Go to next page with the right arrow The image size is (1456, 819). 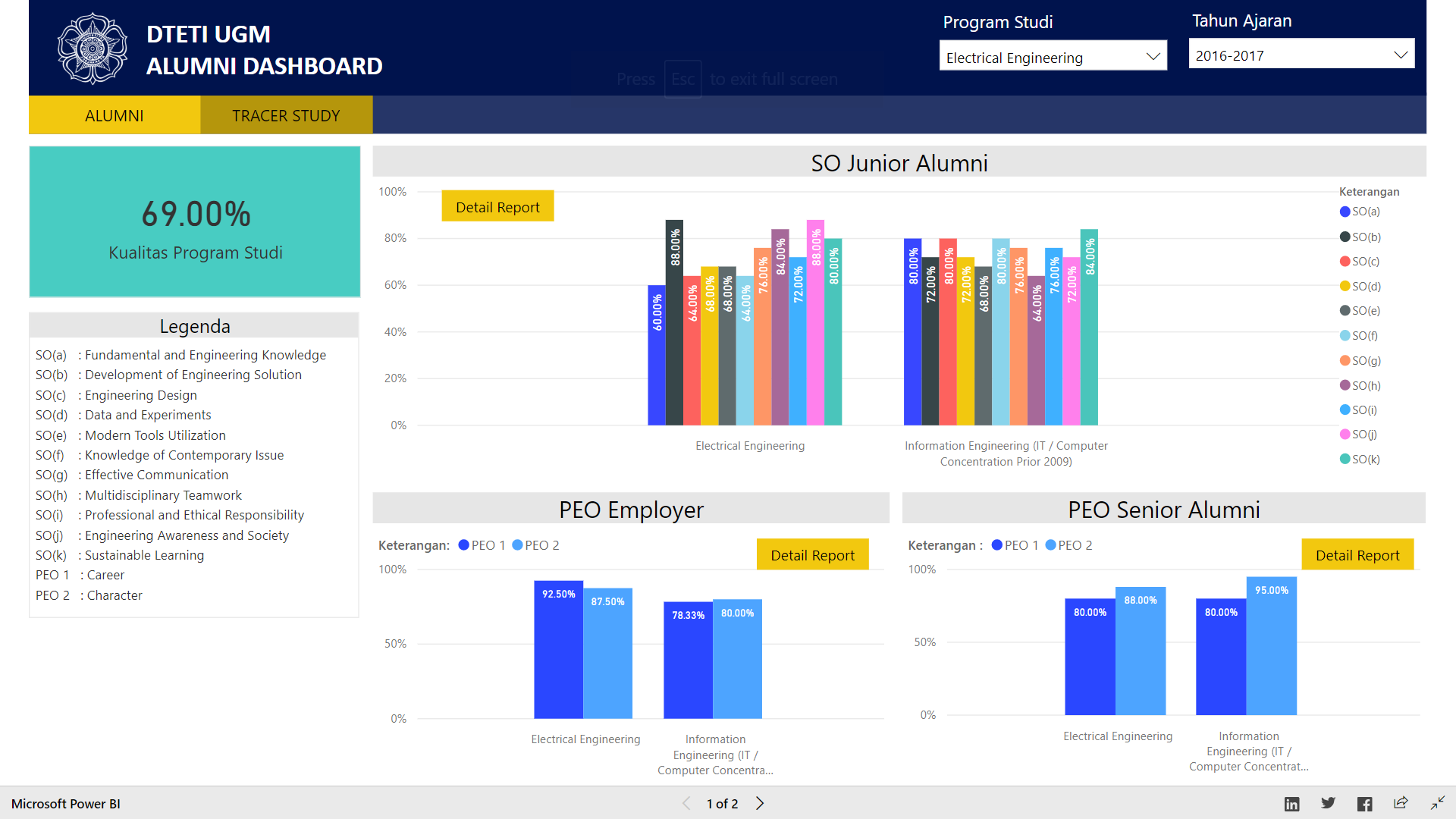tap(760, 803)
